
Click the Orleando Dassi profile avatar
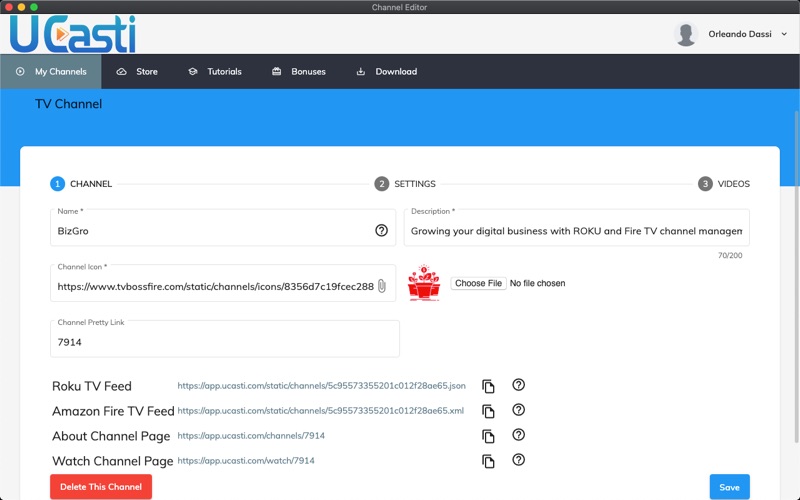[686, 34]
